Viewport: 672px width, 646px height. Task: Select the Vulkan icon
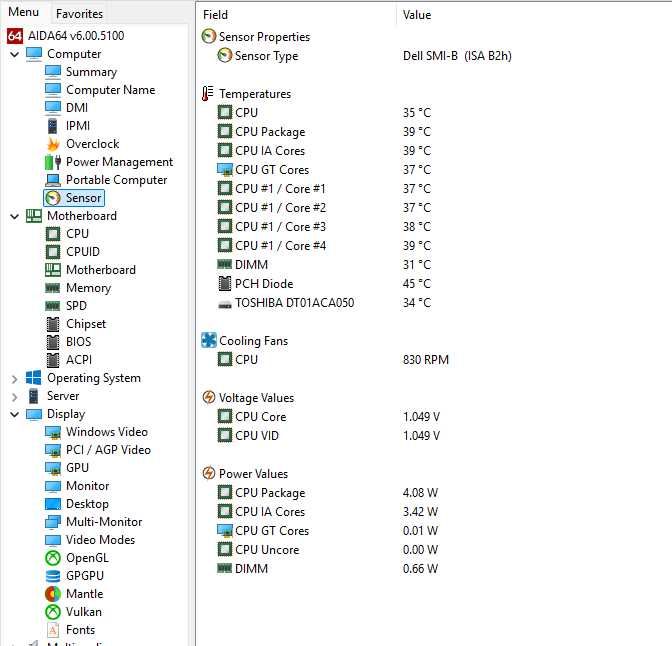click(x=53, y=612)
